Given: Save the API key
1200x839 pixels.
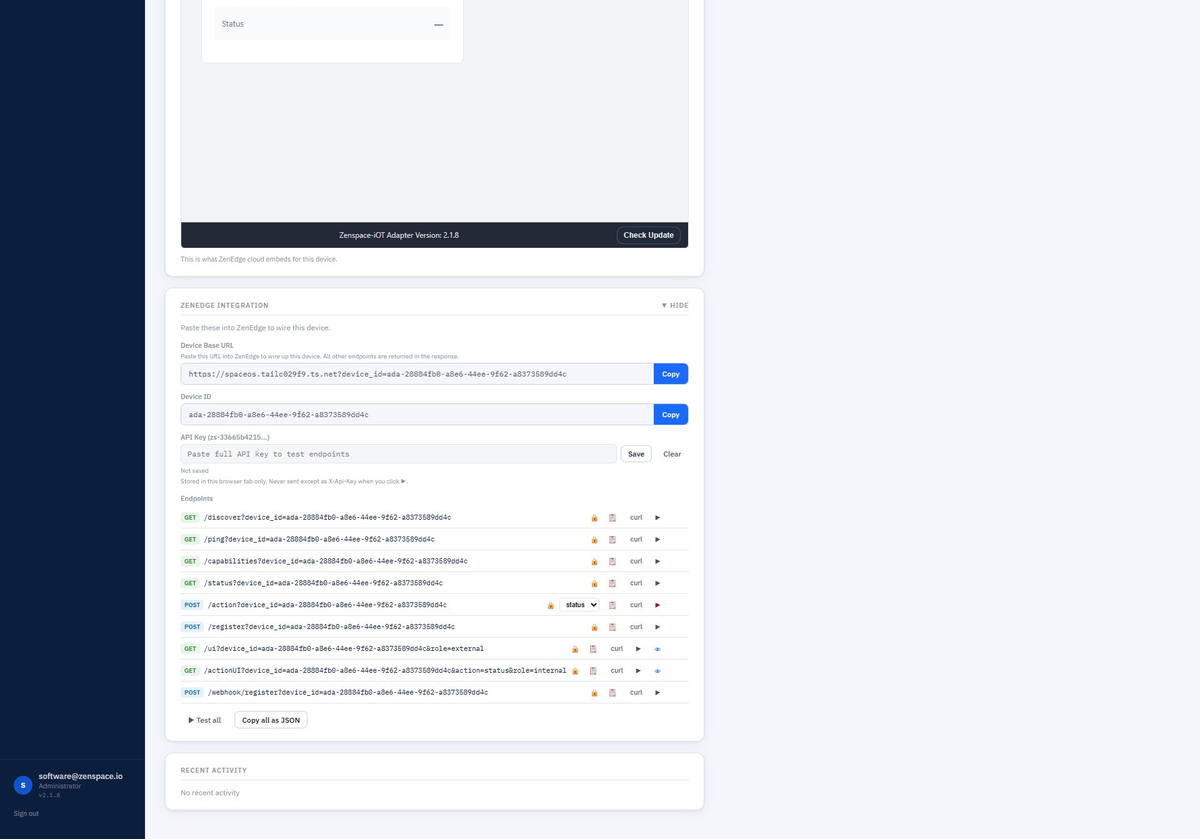Looking at the screenshot, I should (636, 454).
